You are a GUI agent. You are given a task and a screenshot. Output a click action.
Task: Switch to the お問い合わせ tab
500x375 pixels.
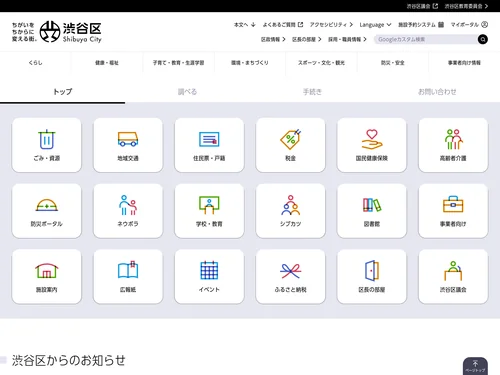pyautogui.click(x=437, y=92)
